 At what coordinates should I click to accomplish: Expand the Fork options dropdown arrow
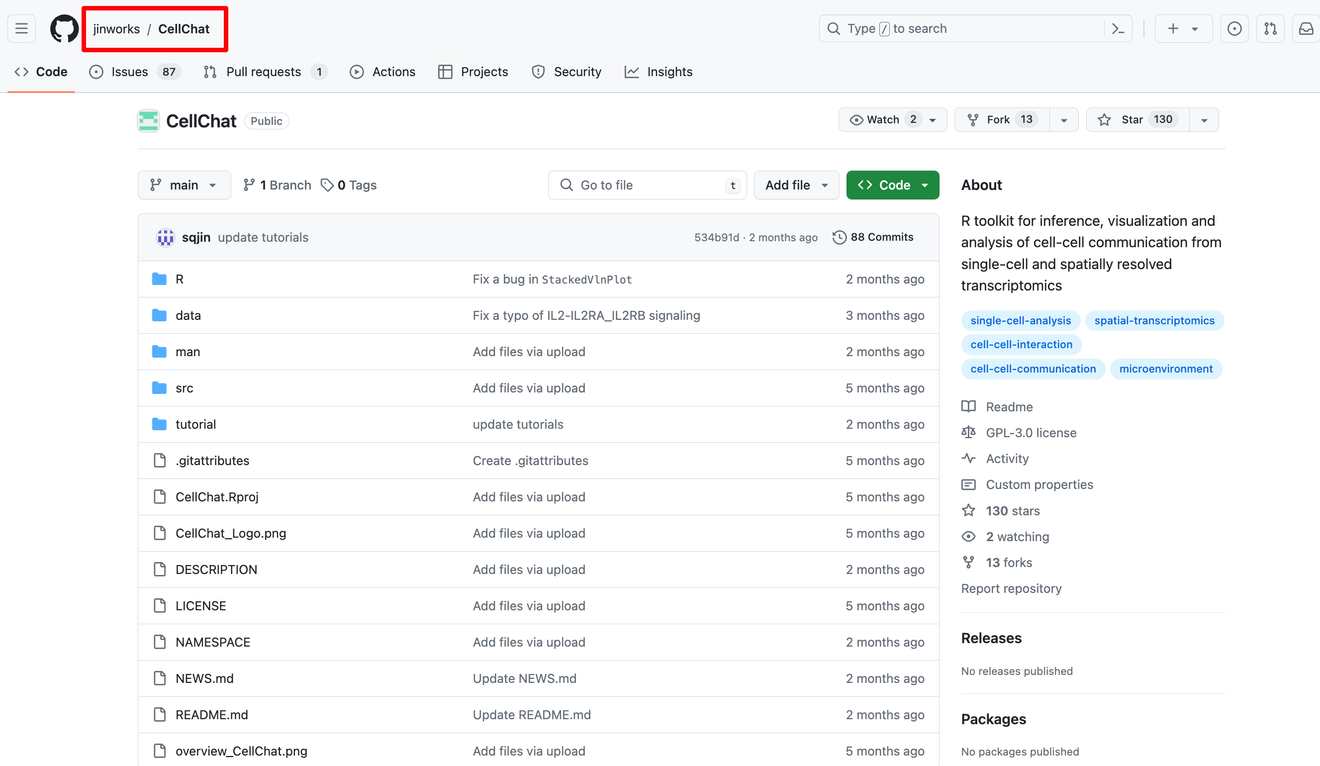1064,120
